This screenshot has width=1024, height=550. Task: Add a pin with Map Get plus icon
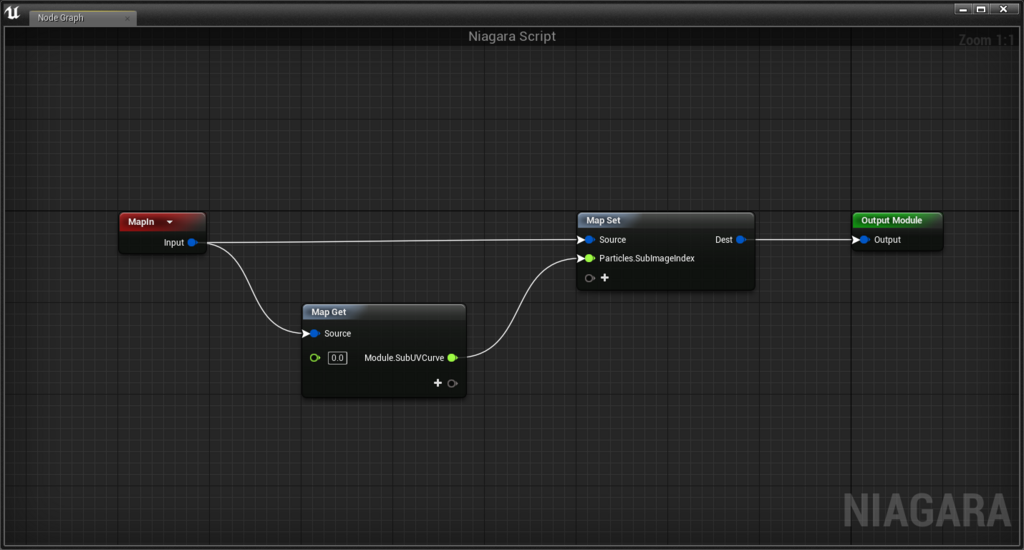click(x=438, y=383)
